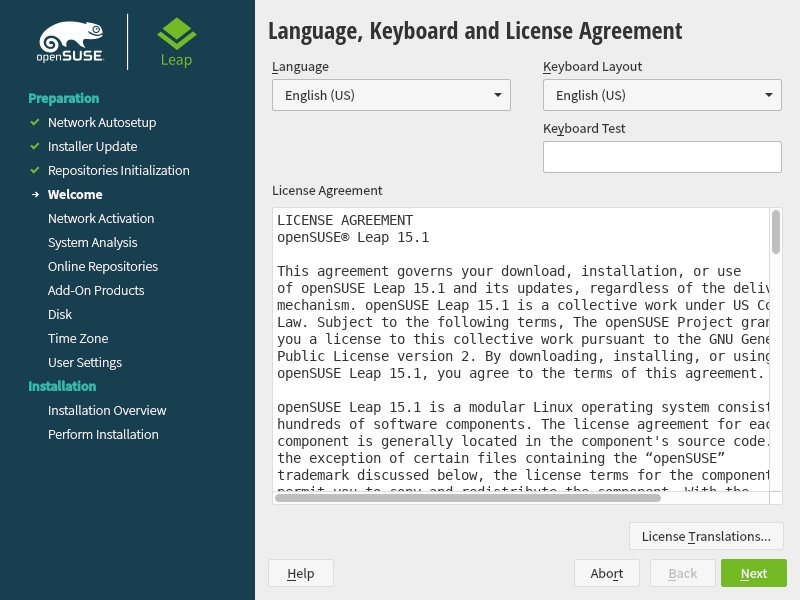Click the Keyboard Layout field label
Image resolution: width=800 pixels, height=600 pixels.
point(592,67)
